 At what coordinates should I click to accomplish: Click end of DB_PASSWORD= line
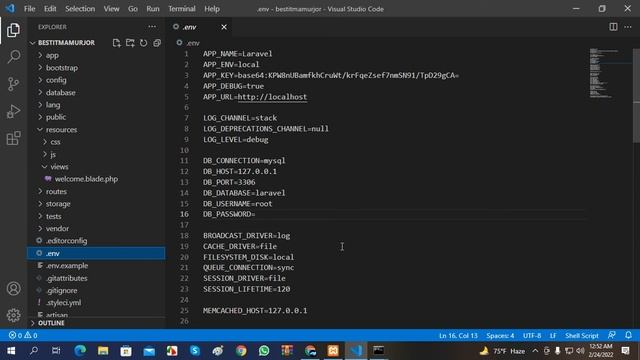pos(256,214)
